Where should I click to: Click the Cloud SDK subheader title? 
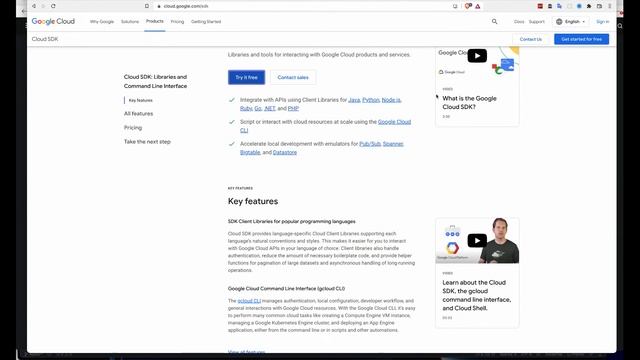coord(45,39)
